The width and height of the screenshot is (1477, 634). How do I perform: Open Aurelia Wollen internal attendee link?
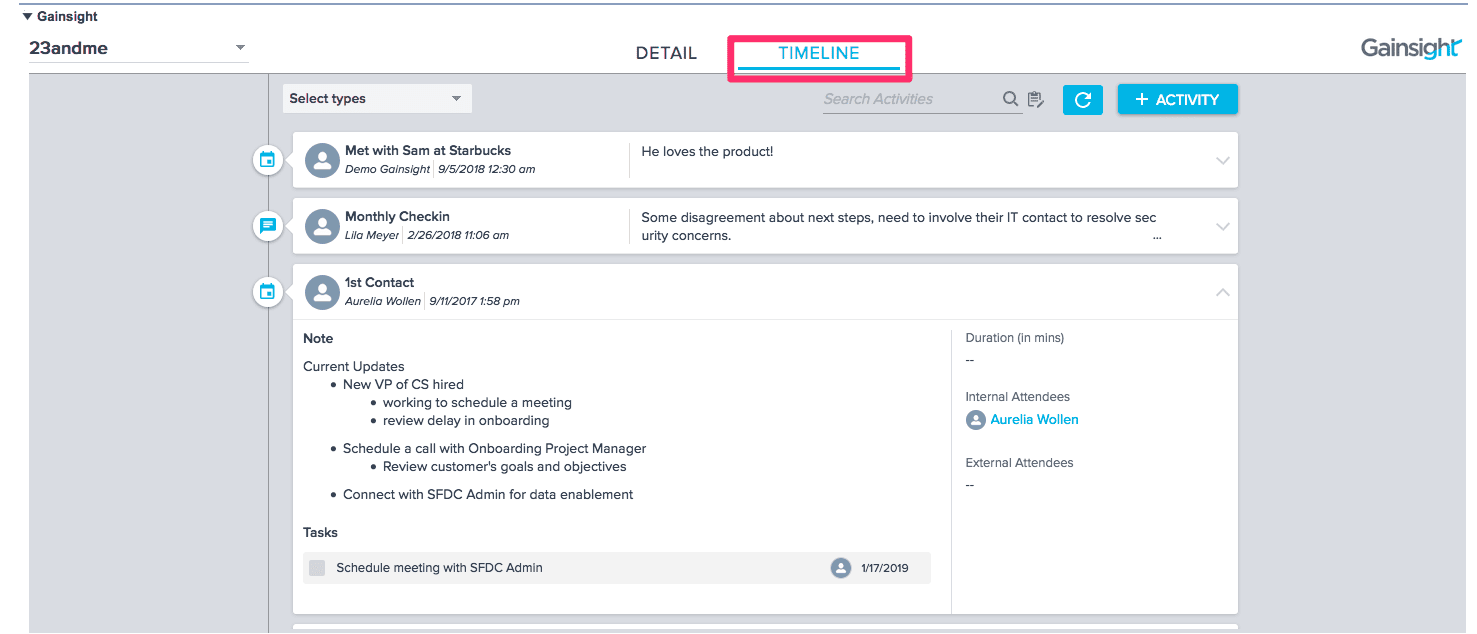[x=1034, y=420]
